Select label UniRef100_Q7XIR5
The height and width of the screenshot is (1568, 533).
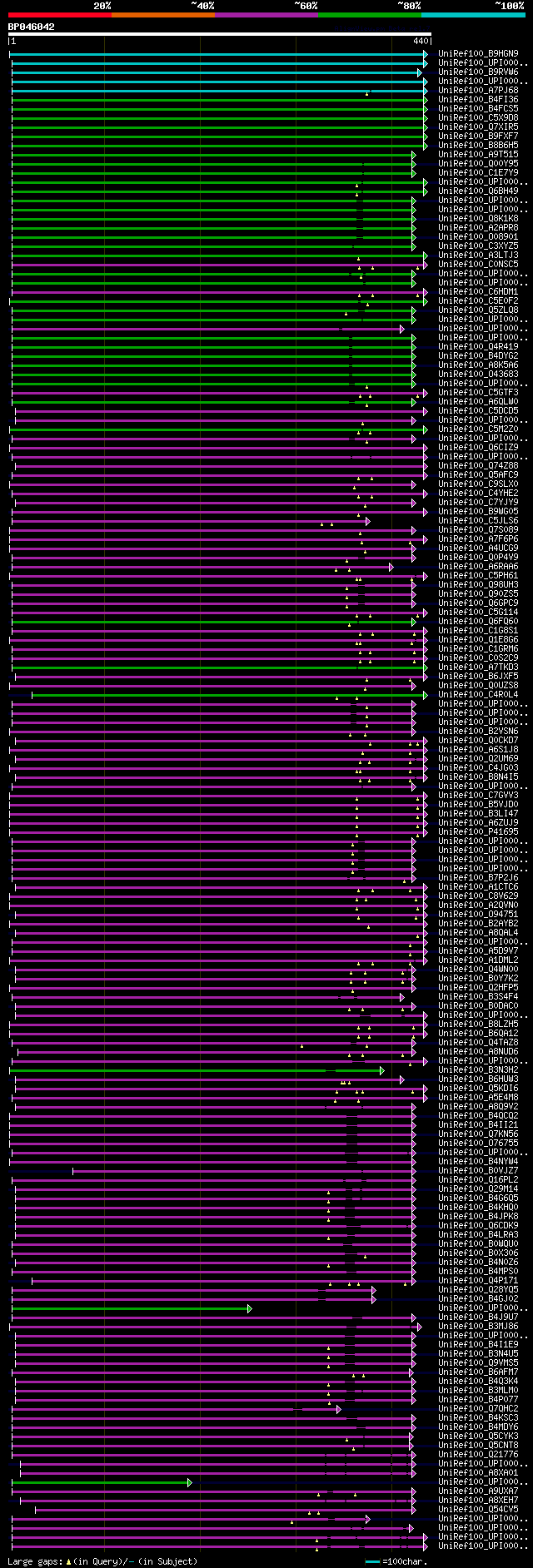click(479, 127)
